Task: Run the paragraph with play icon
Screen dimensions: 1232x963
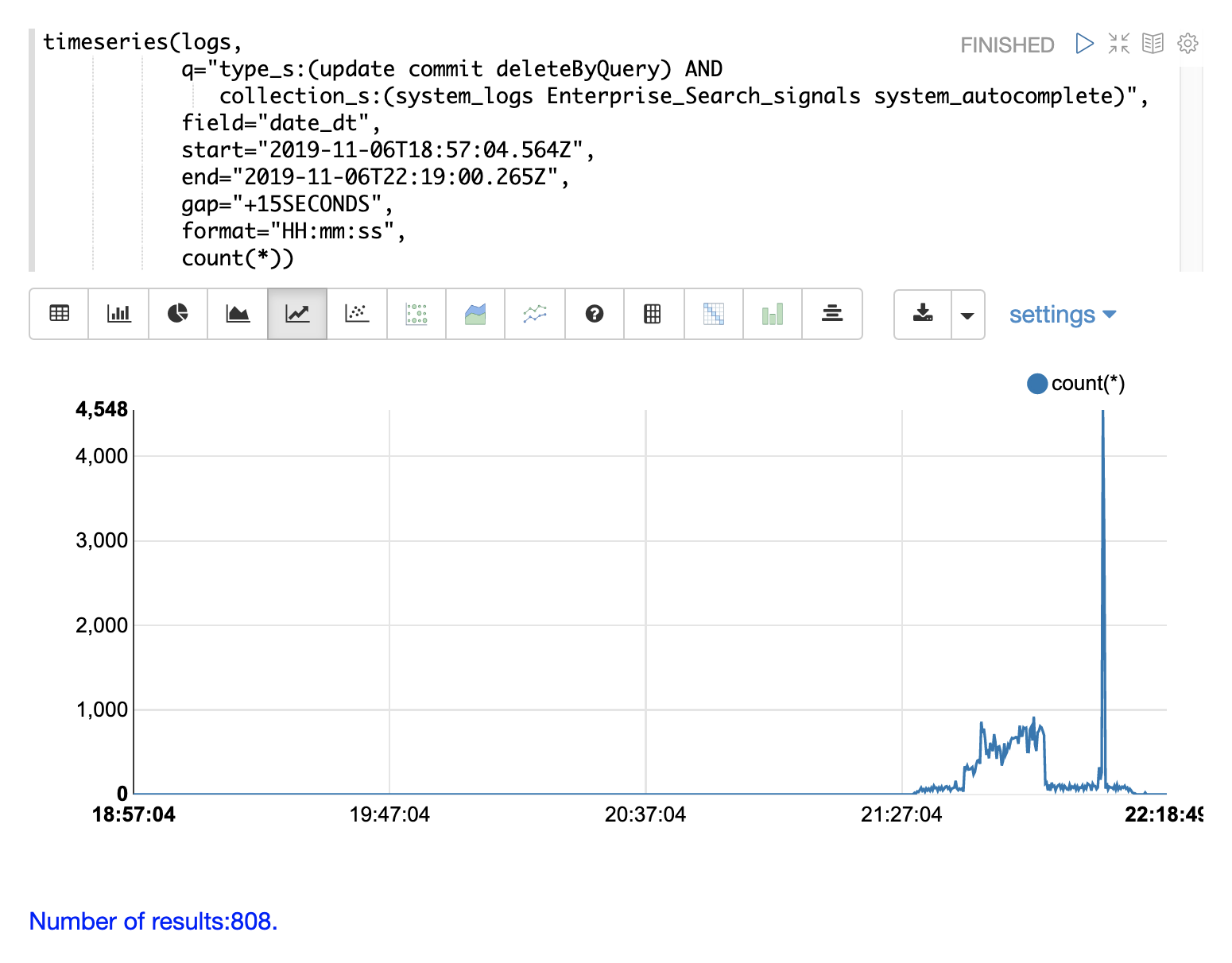Action: [1083, 43]
